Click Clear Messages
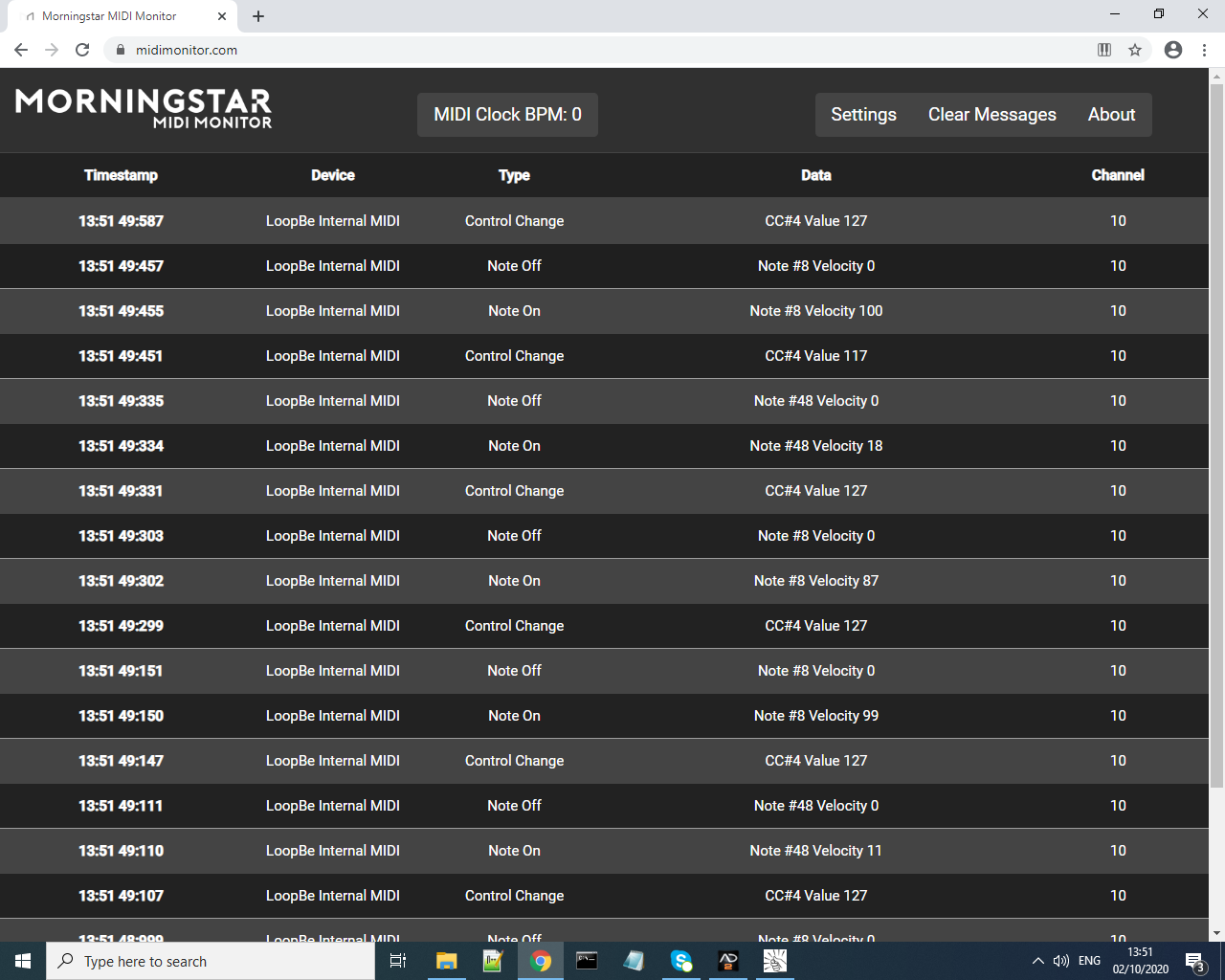Viewport: 1225px width, 980px height. (x=992, y=115)
